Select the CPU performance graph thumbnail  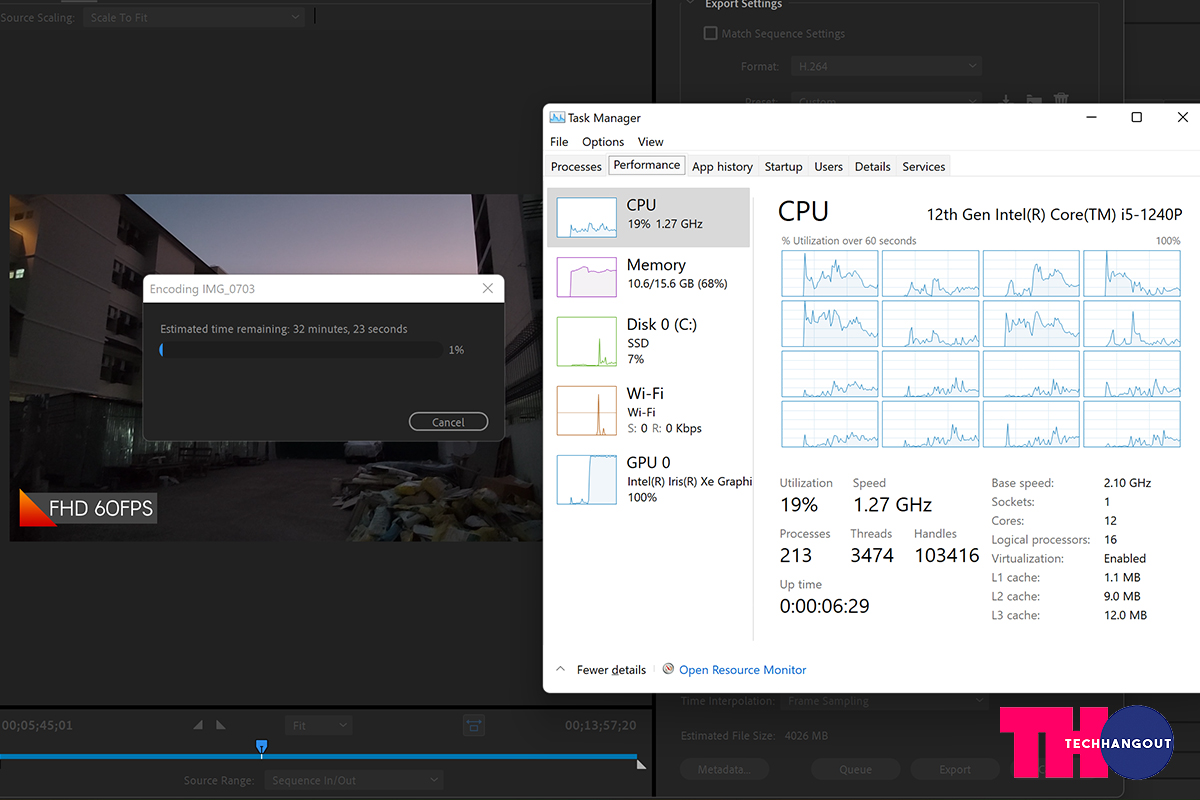pos(586,217)
